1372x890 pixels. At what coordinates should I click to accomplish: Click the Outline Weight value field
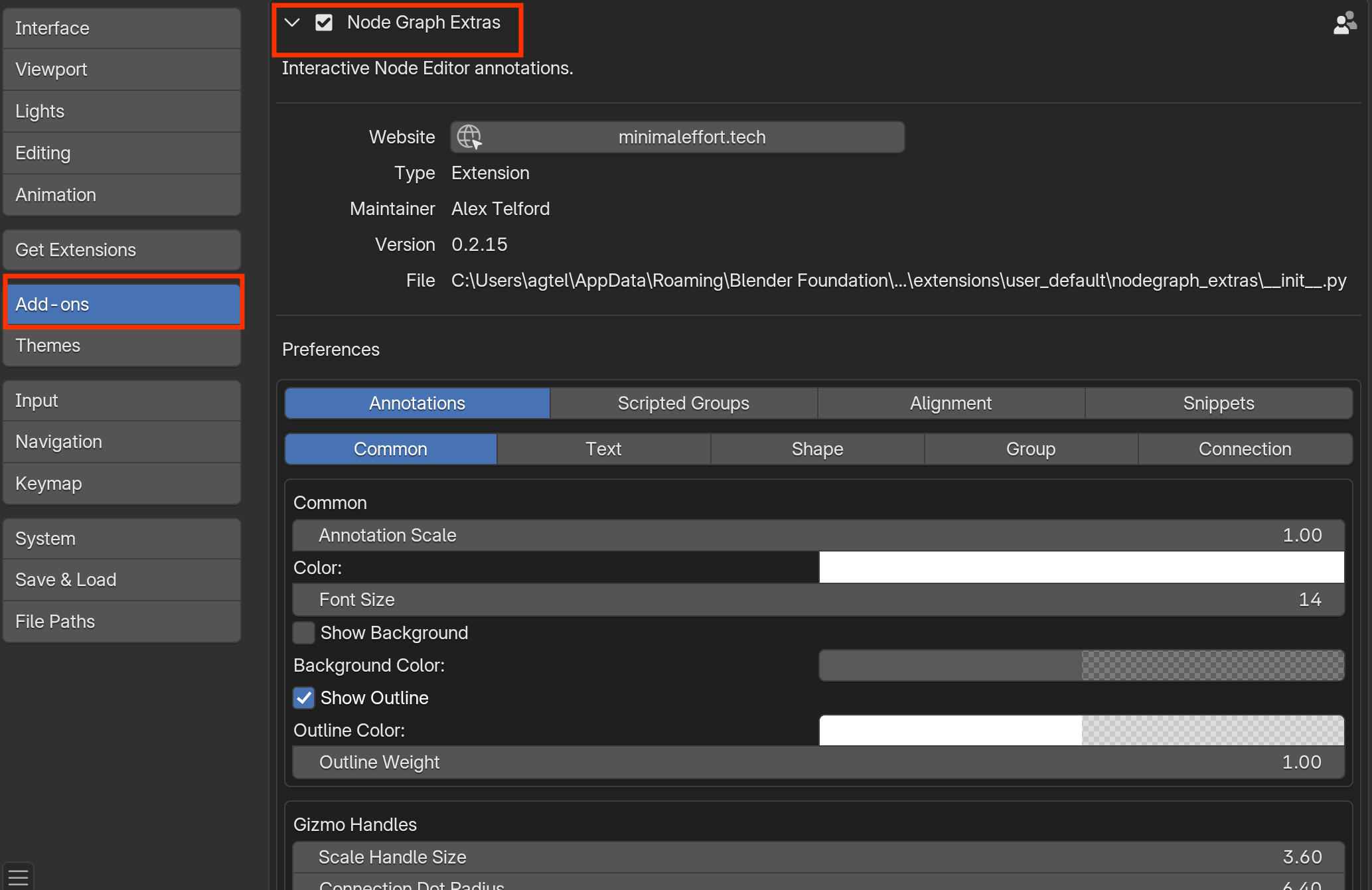click(x=818, y=763)
